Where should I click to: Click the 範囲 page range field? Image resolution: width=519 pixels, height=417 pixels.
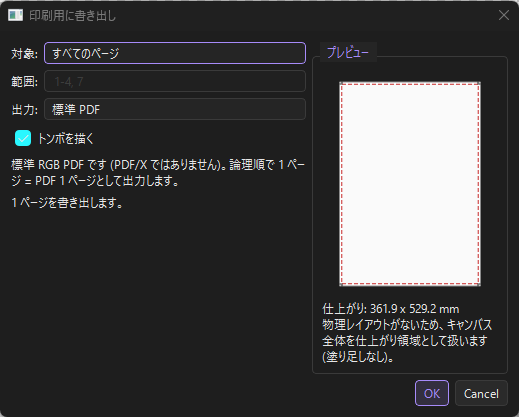coord(175,81)
